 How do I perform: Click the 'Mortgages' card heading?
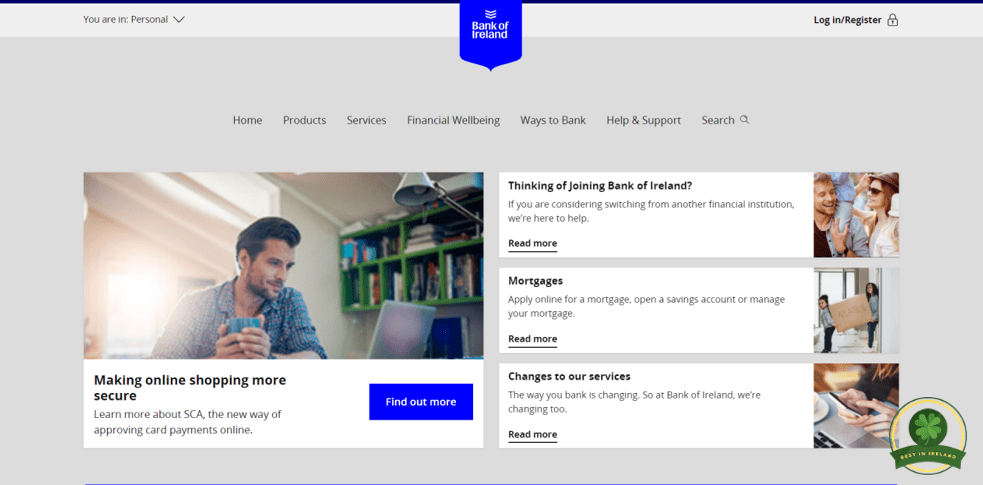(535, 281)
